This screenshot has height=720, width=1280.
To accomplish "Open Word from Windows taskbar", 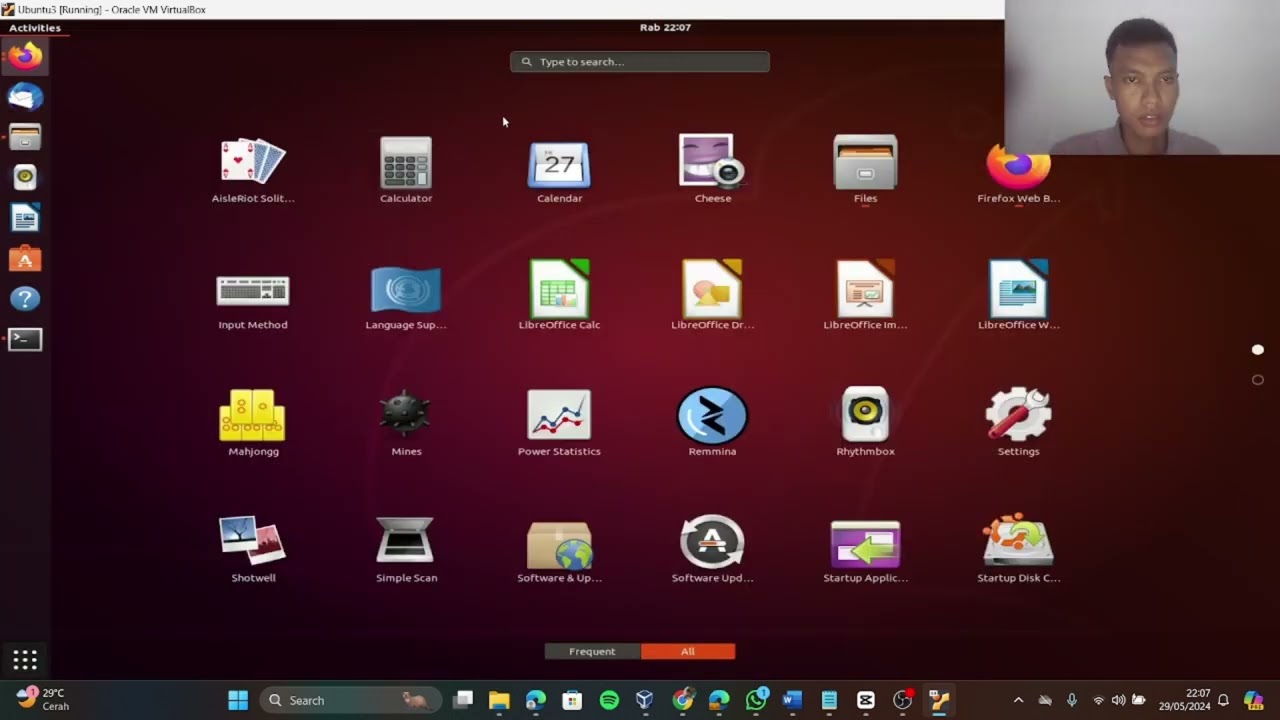I will coord(792,700).
